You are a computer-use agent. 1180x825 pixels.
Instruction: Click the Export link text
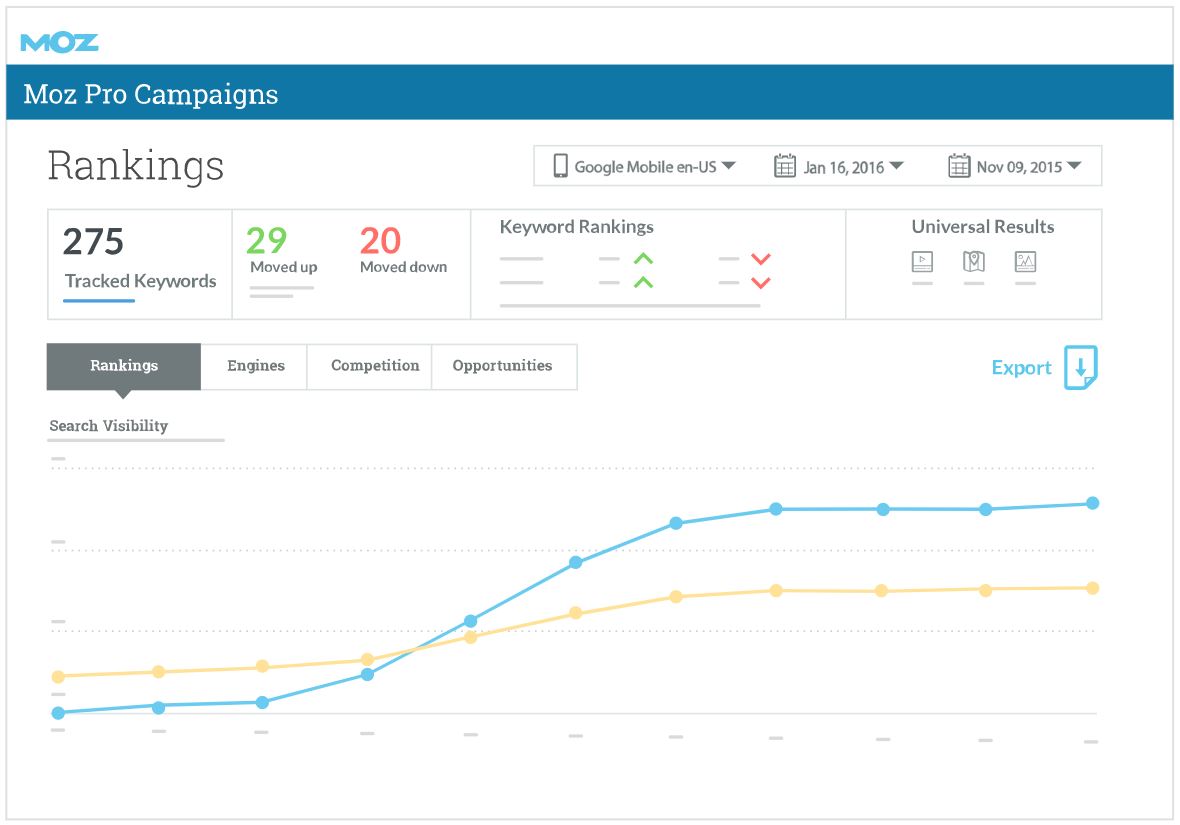[1021, 368]
